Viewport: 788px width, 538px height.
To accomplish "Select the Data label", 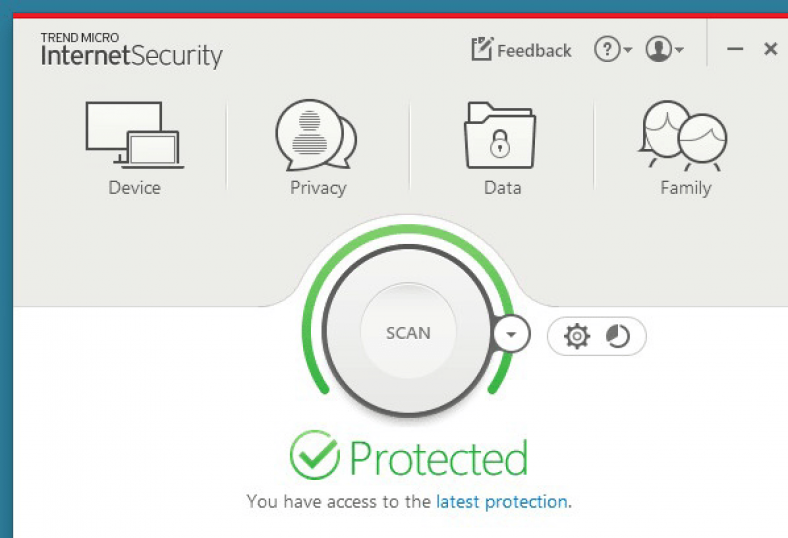I will [503, 188].
